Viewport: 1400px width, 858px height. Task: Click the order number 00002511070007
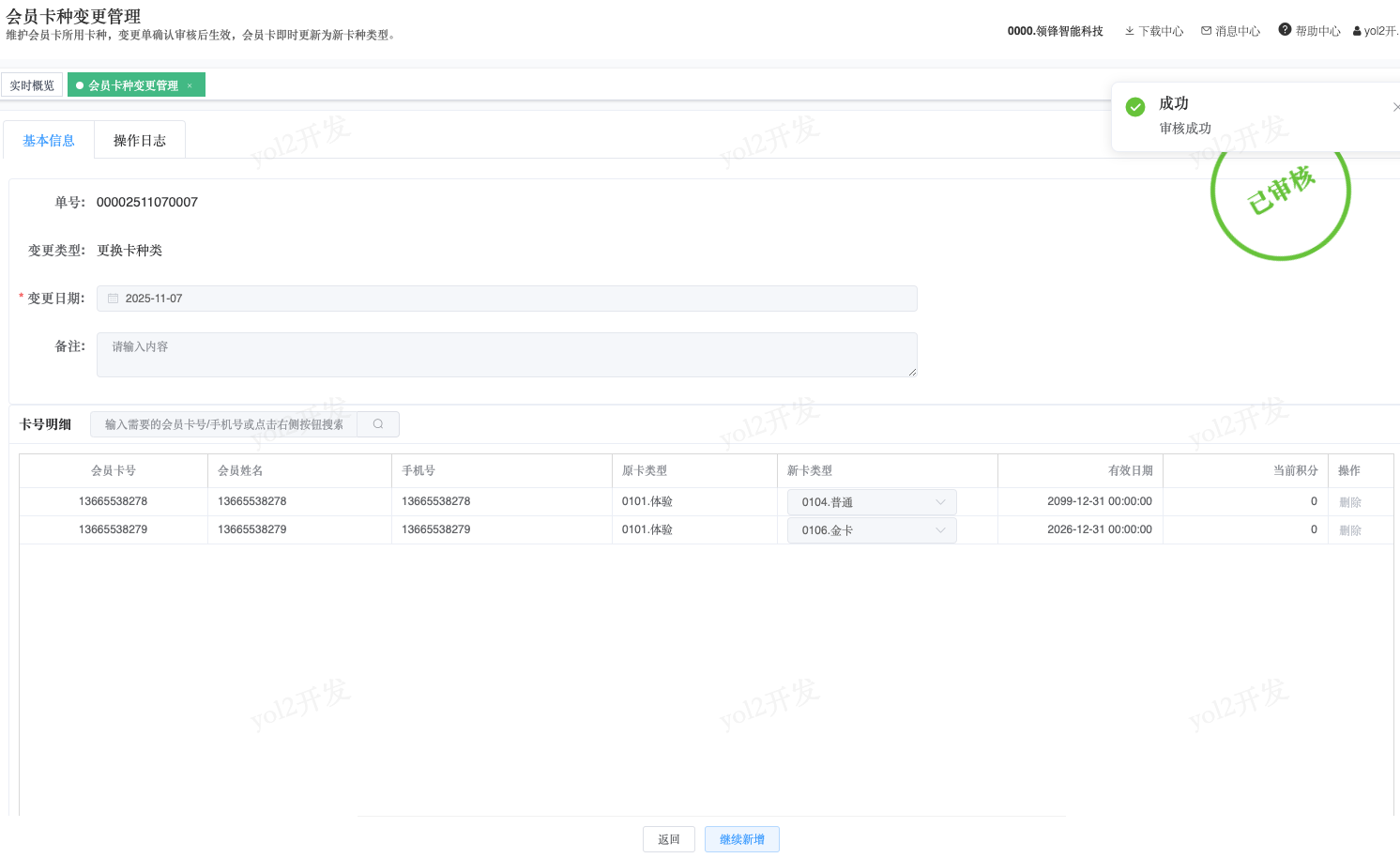click(x=147, y=202)
